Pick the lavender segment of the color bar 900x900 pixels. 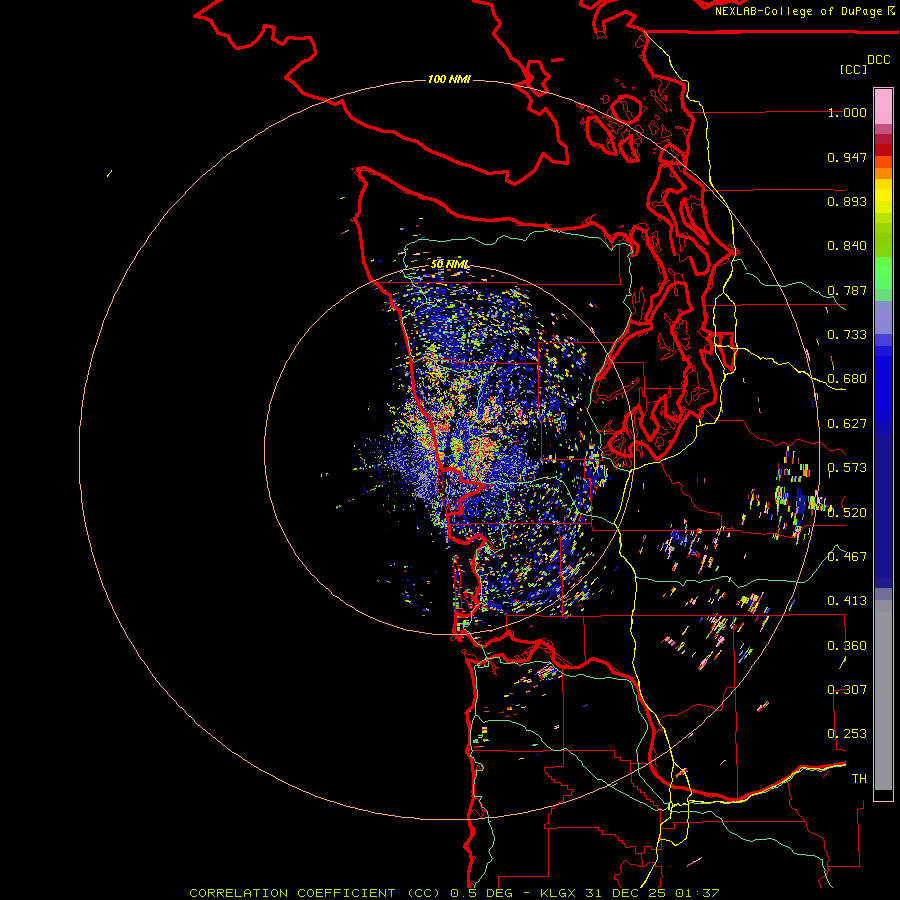pos(883,317)
